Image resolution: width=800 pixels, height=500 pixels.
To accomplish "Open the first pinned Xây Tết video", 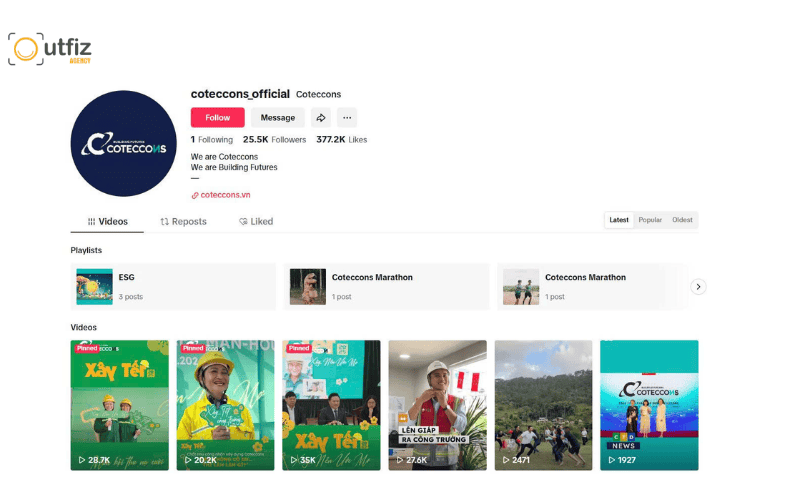I will 119,405.
